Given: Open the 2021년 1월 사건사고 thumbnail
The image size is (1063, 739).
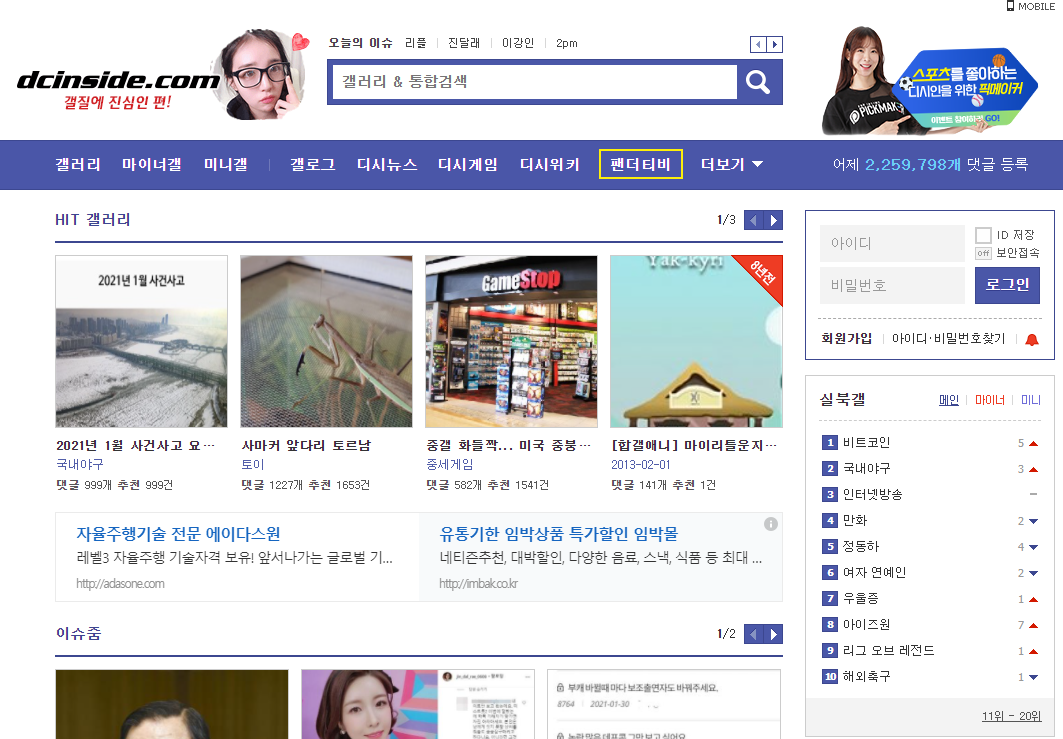Looking at the screenshot, I should [142, 341].
